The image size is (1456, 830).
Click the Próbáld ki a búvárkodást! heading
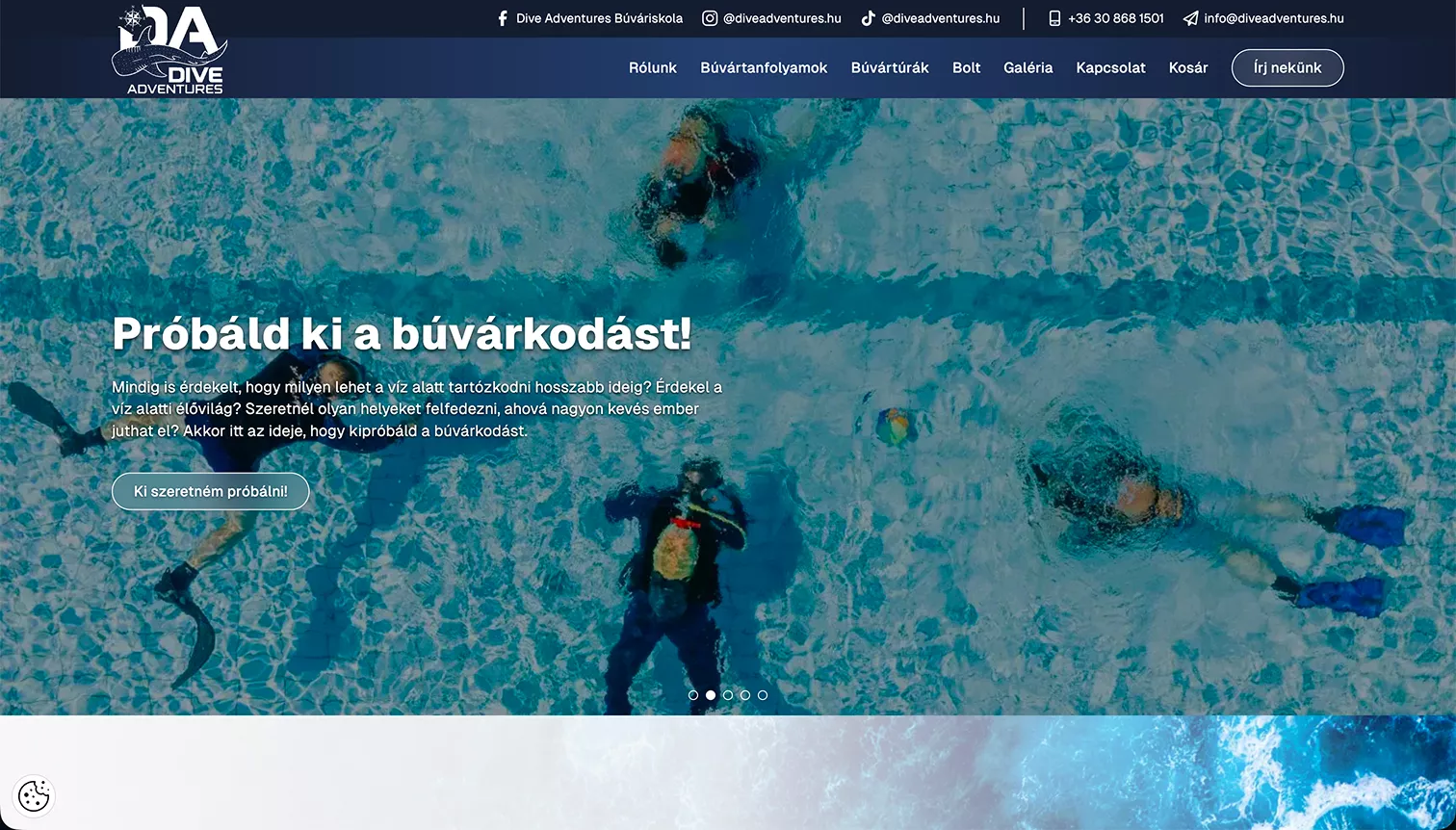click(402, 334)
